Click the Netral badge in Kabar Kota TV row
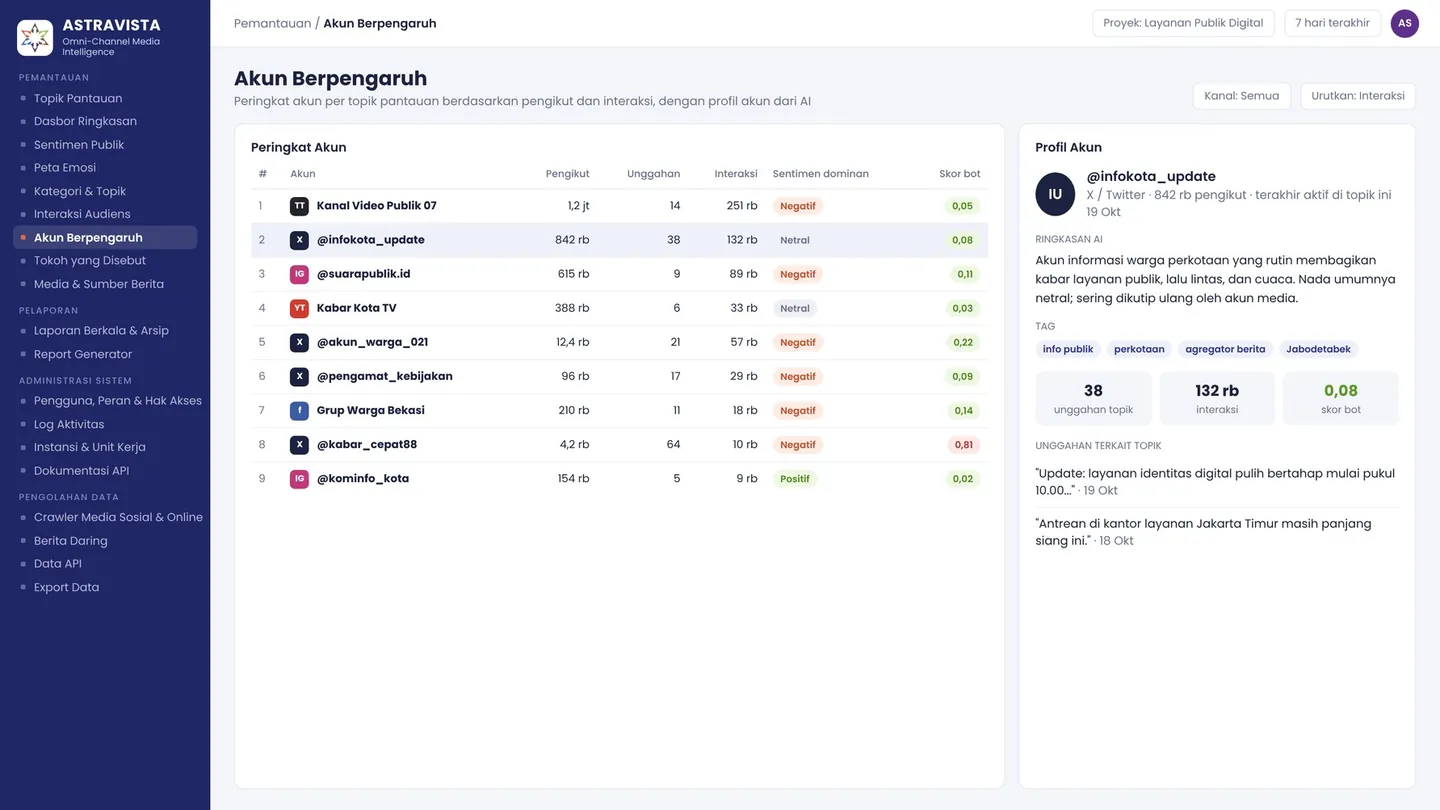This screenshot has height=810, width=1440. pyautogui.click(x=795, y=309)
